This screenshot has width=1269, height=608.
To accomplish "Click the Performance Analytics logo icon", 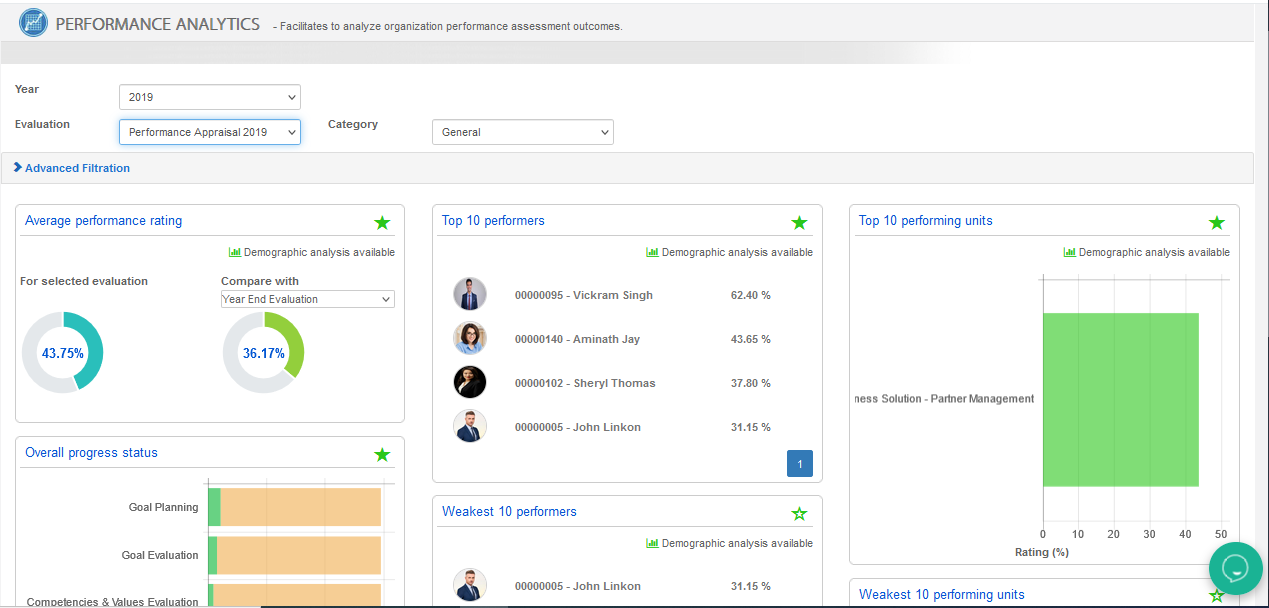I will [x=33, y=23].
